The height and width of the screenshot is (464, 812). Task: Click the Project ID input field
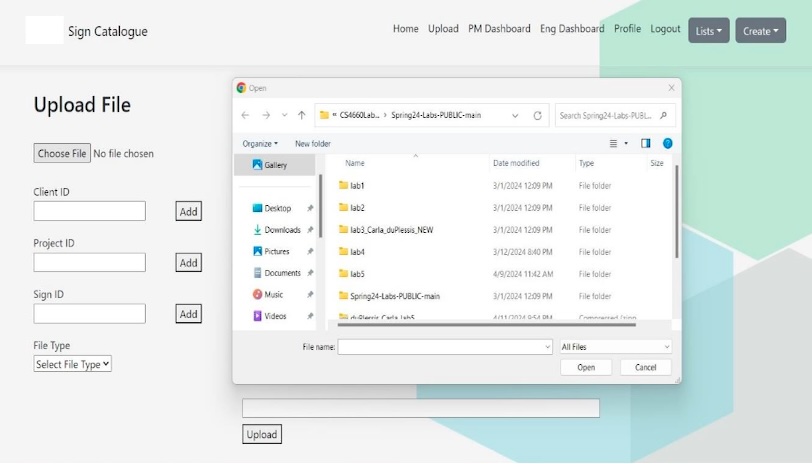tap(90, 263)
